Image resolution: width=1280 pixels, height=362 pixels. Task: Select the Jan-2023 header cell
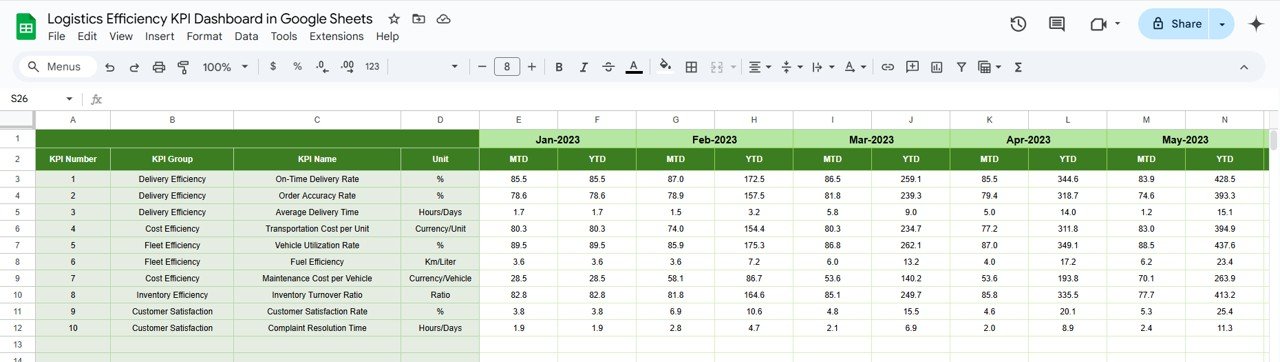tap(557, 140)
